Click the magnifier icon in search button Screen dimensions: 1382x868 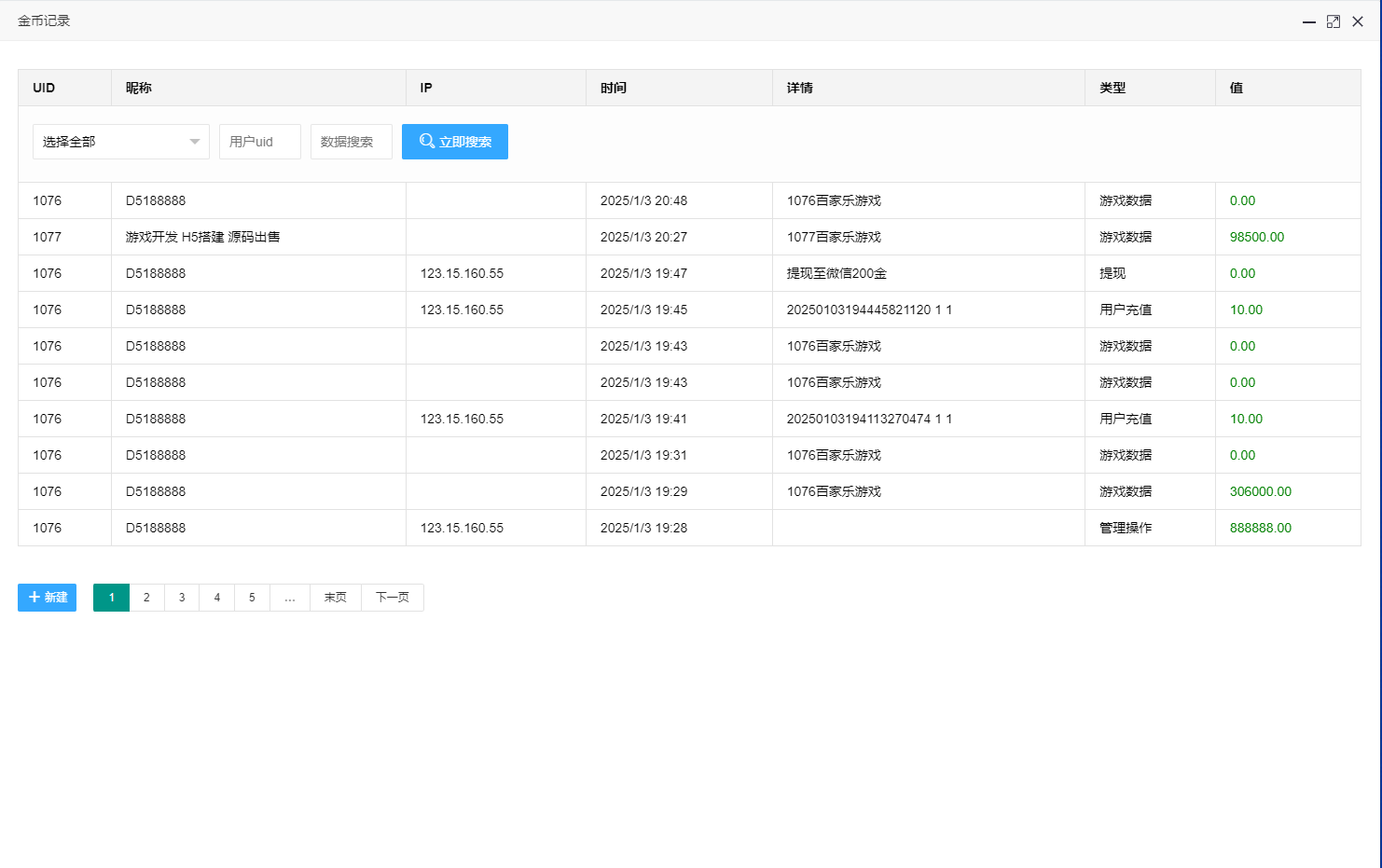[428, 141]
